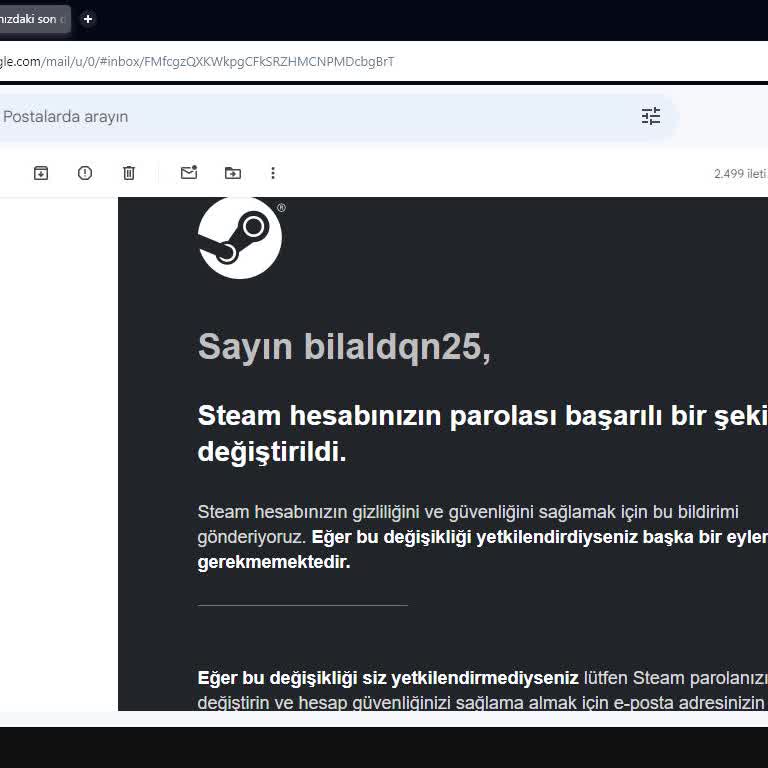Image resolution: width=768 pixels, height=768 pixels.
Task: Archive the open email
Action: coord(41,173)
